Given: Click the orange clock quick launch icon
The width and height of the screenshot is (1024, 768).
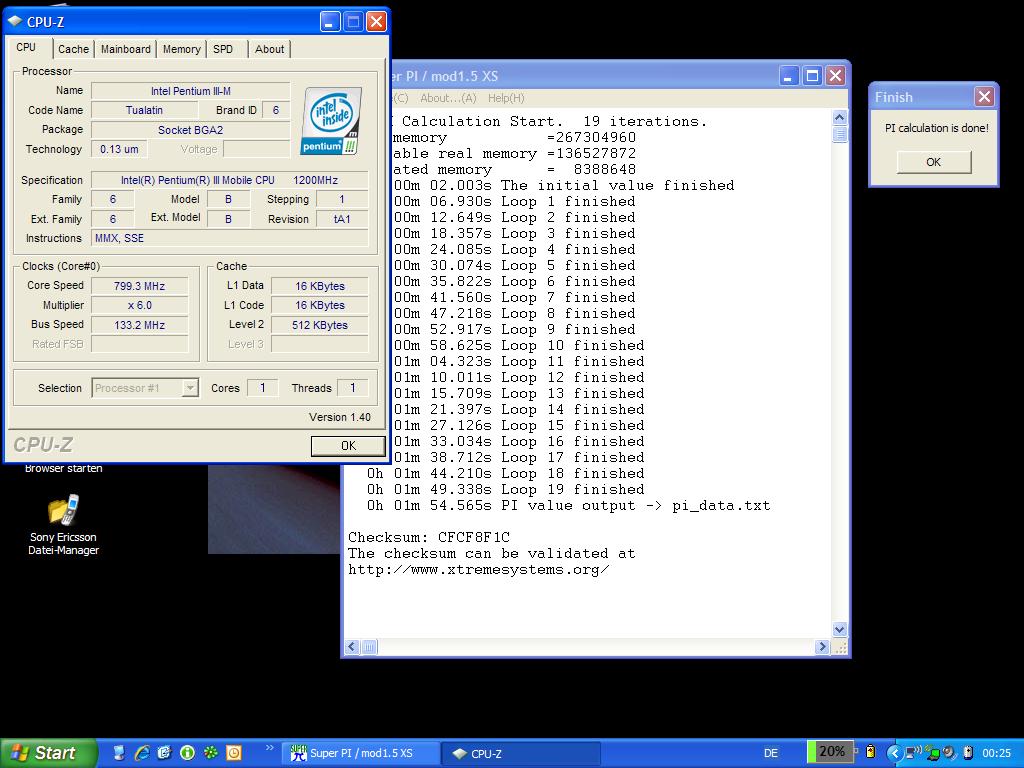Looking at the screenshot, I should tap(233, 753).
